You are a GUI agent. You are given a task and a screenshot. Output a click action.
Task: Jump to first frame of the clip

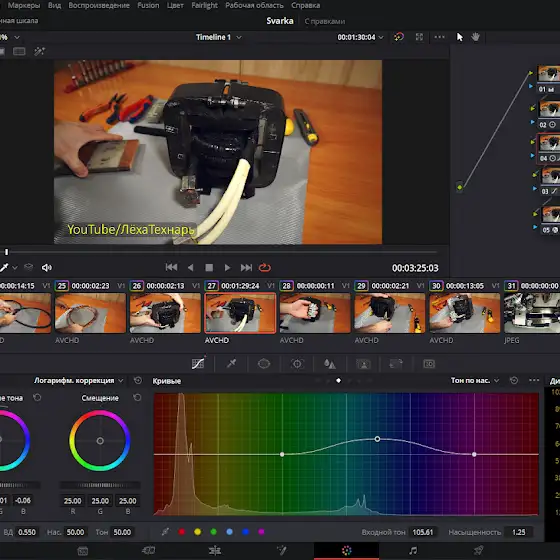pos(171,268)
